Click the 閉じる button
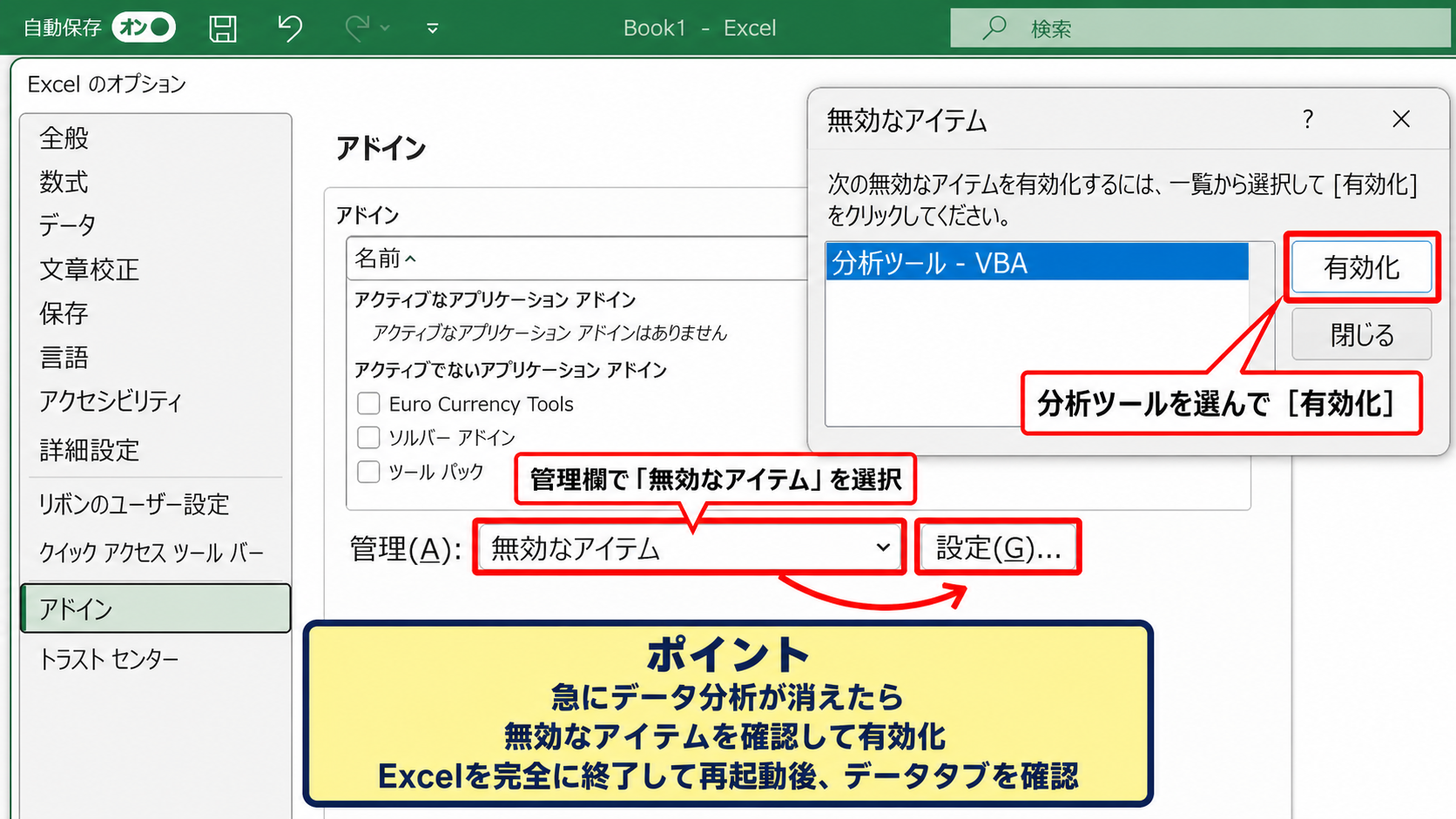Screen dimensions: 1456x819 tap(1361, 334)
